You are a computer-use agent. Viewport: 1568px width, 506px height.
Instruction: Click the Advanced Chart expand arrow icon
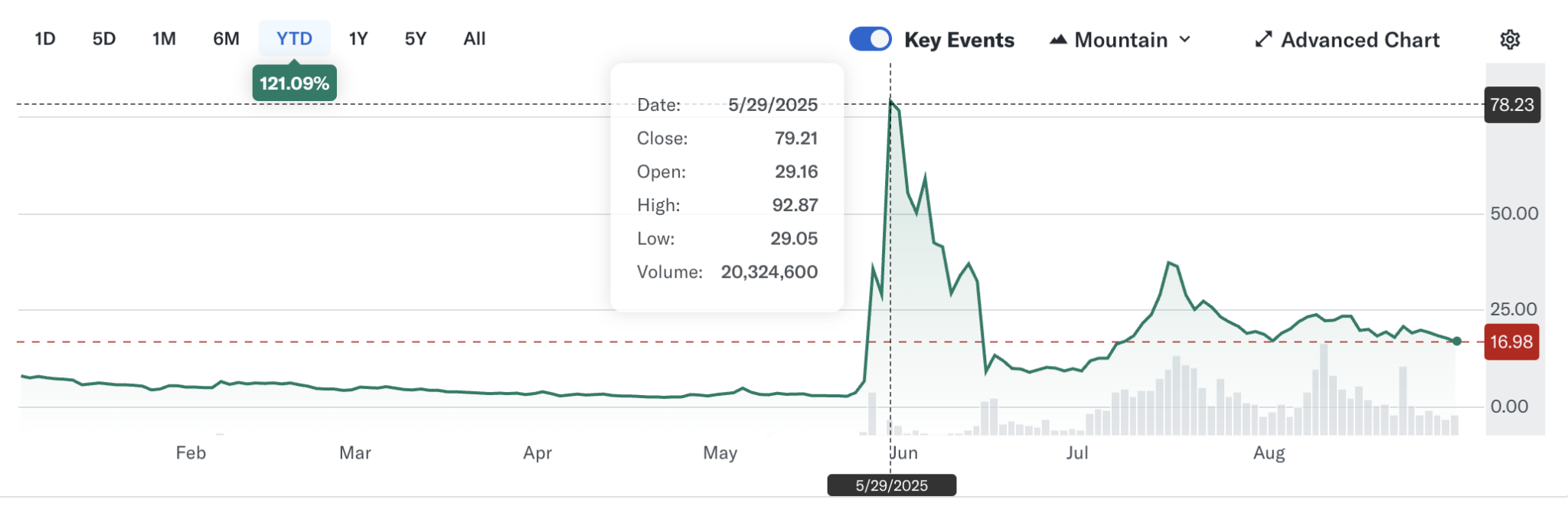1263,39
